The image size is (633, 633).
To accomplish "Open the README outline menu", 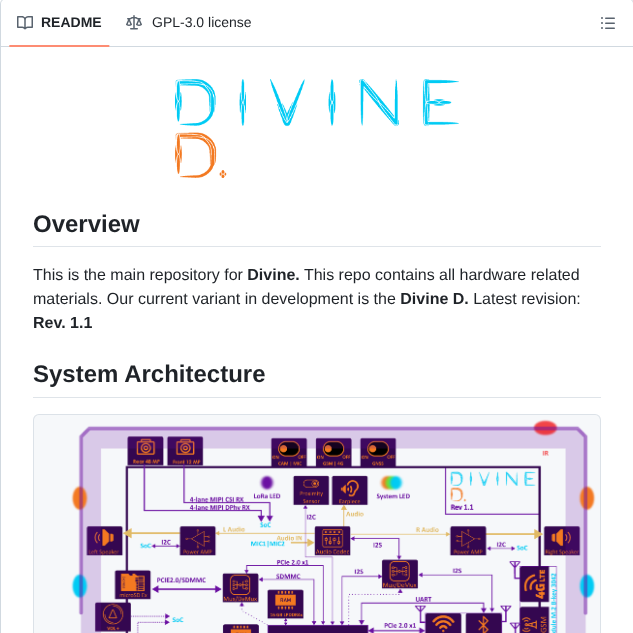I will pyautogui.click(x=608, y=23).
